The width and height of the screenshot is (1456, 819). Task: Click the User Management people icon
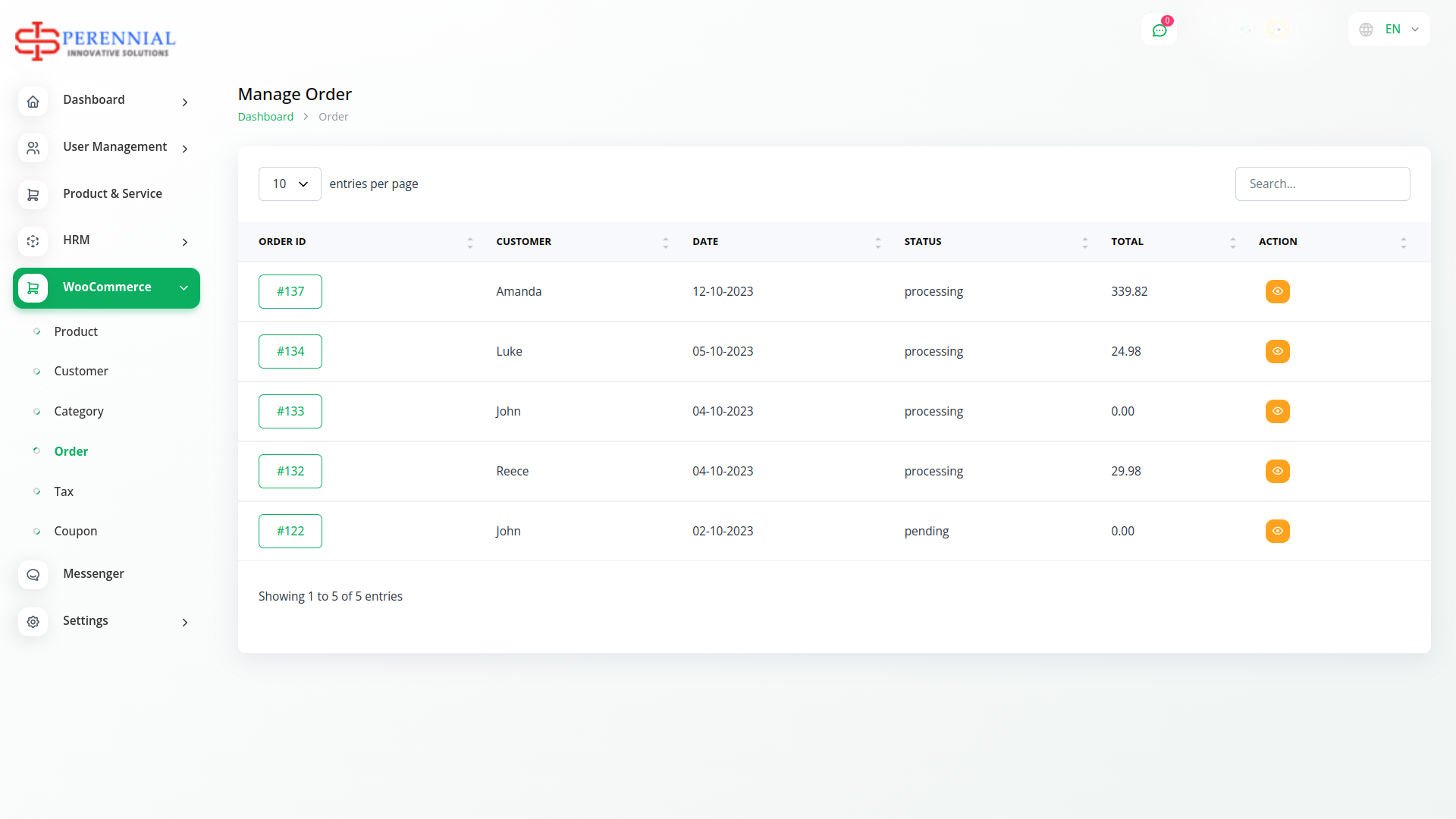pos(33,148)
